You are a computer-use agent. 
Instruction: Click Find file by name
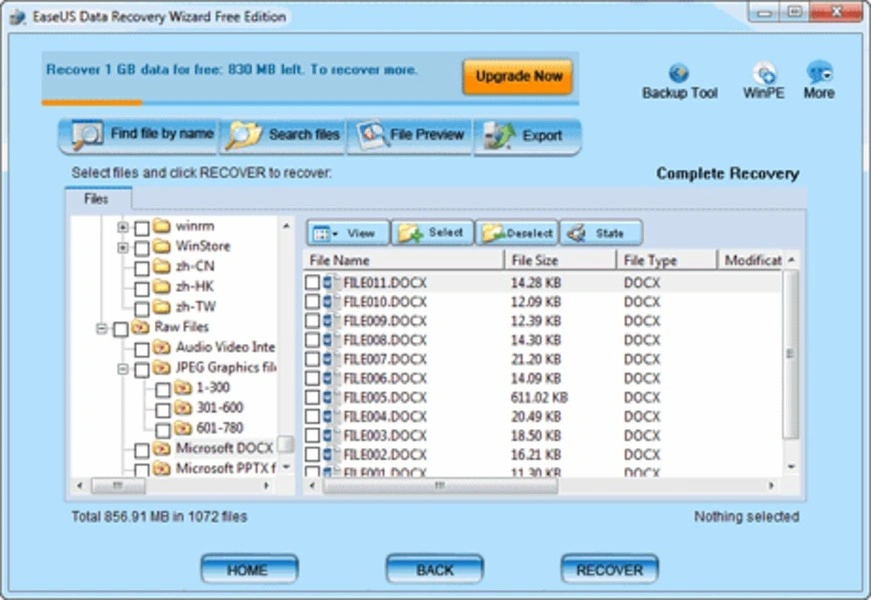139,133
